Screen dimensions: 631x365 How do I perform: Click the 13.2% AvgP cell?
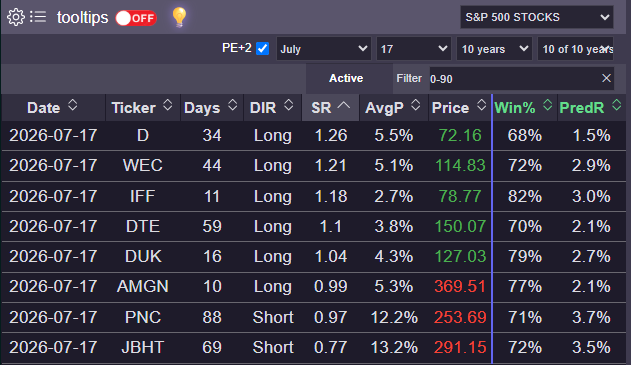point(394,347)
